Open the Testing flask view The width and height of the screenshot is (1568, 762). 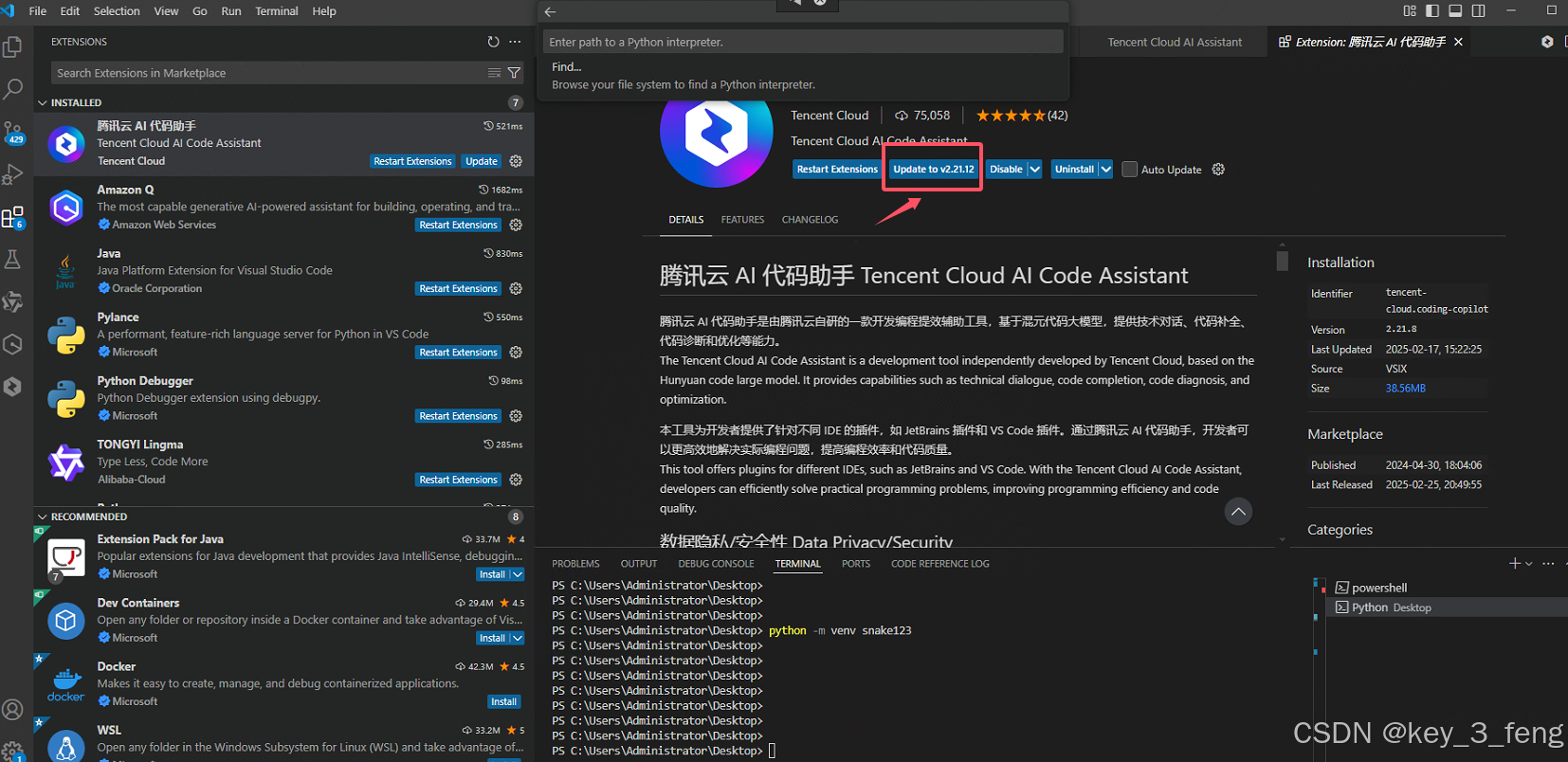click(x=13, y=260)
